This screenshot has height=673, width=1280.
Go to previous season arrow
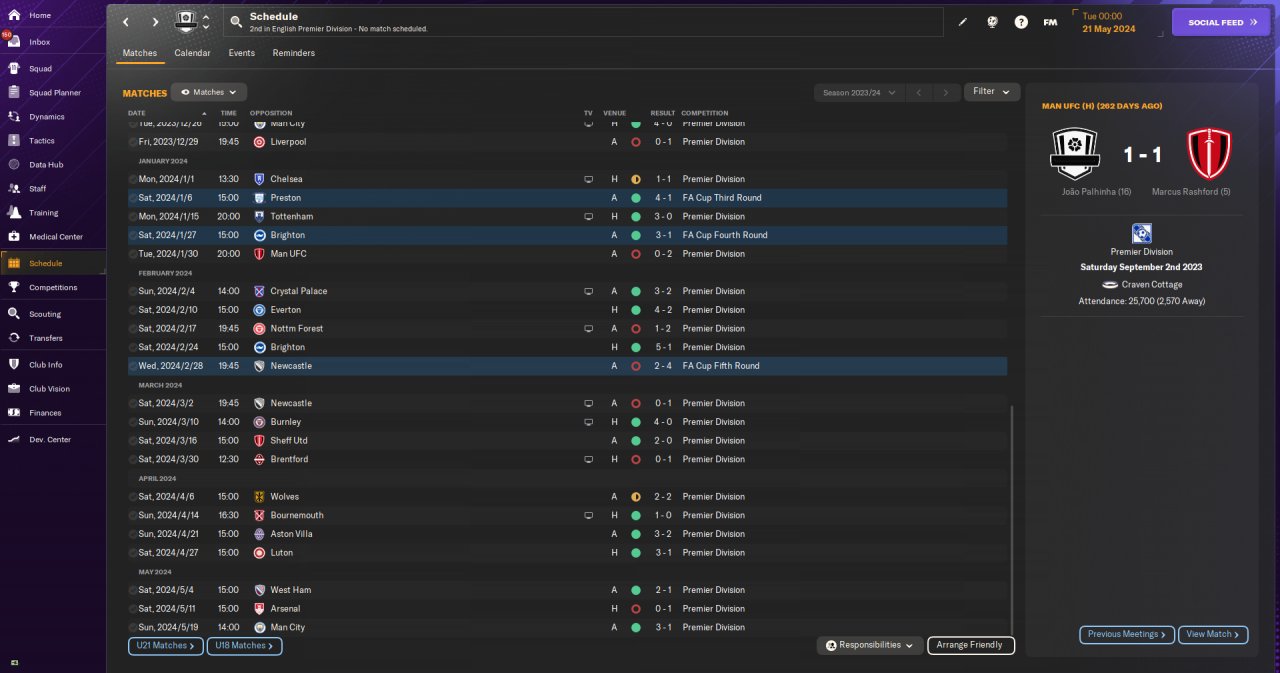coord(919,92)
